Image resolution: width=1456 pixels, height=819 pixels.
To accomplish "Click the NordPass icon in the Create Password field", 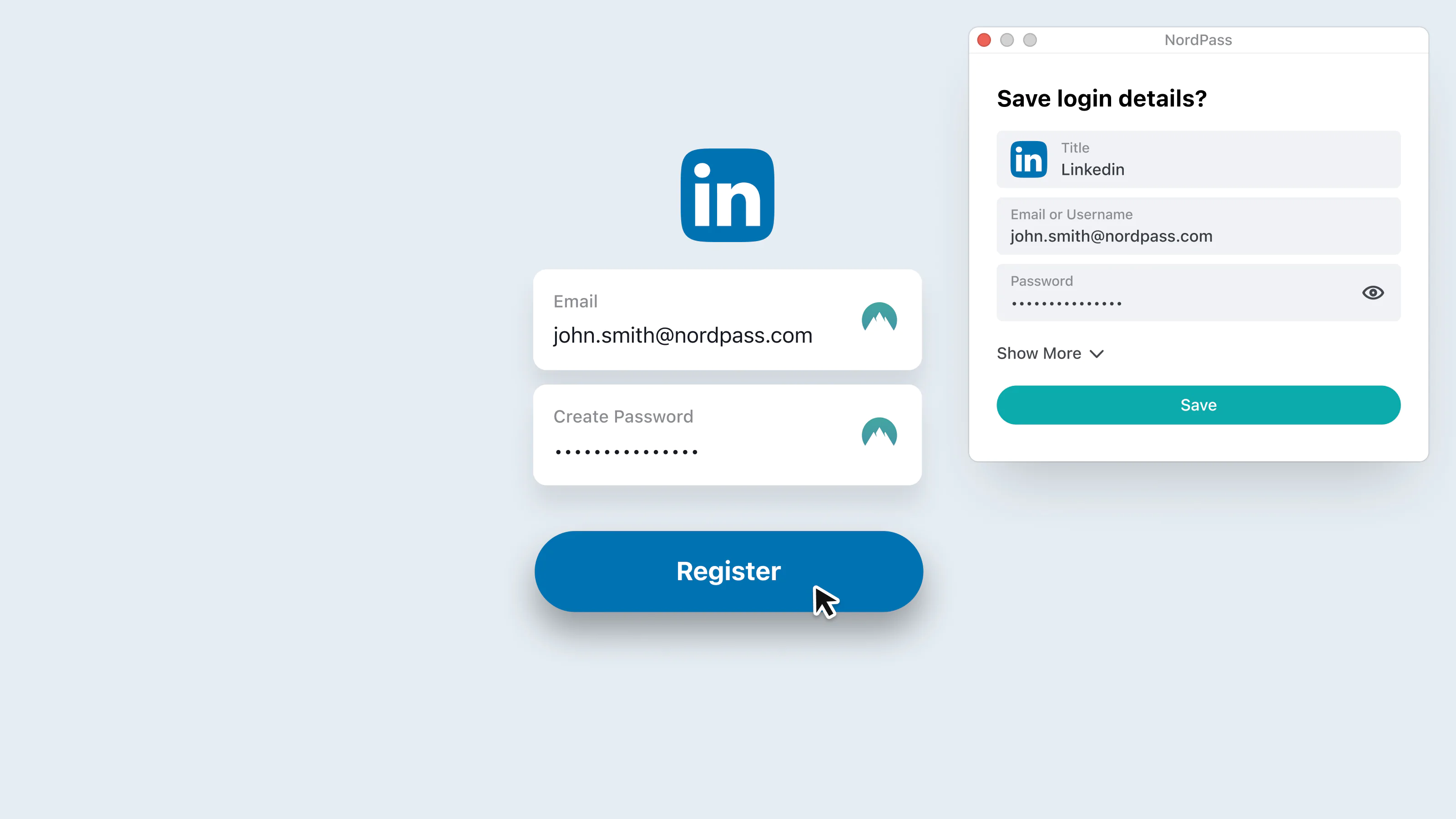I will point(879,433).
